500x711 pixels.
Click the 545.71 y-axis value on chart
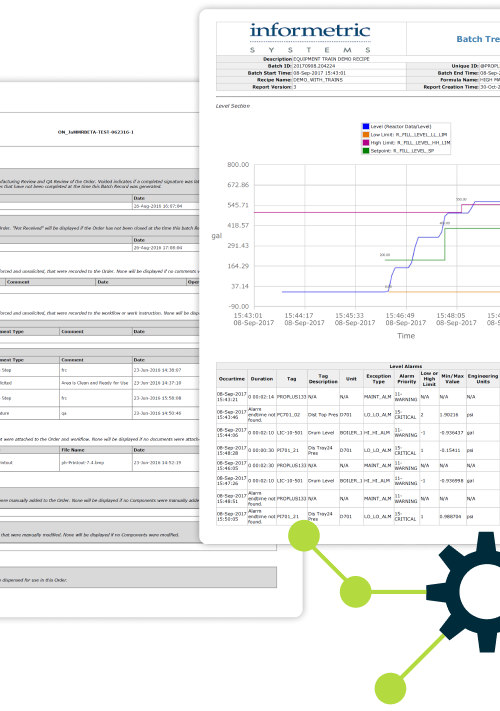pyautogui.click(x=238, y=205)
